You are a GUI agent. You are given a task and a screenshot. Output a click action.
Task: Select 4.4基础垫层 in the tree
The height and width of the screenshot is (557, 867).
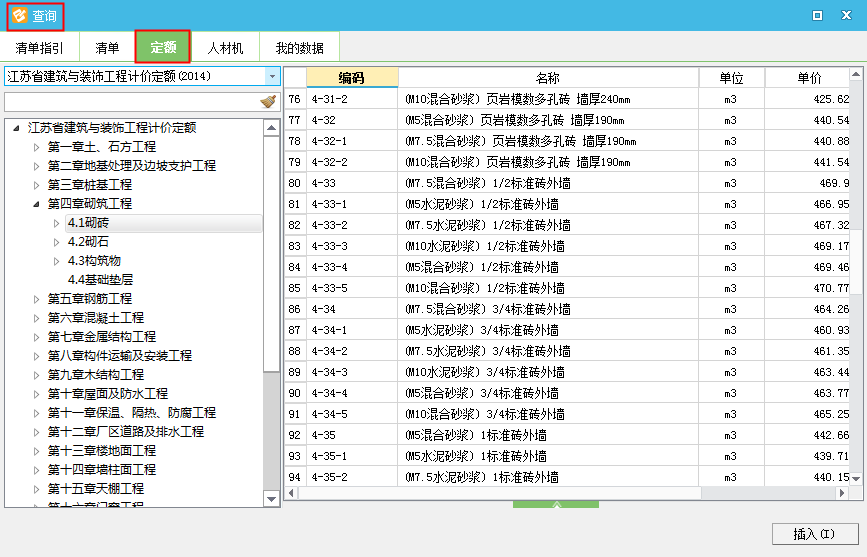coord(99,280)
